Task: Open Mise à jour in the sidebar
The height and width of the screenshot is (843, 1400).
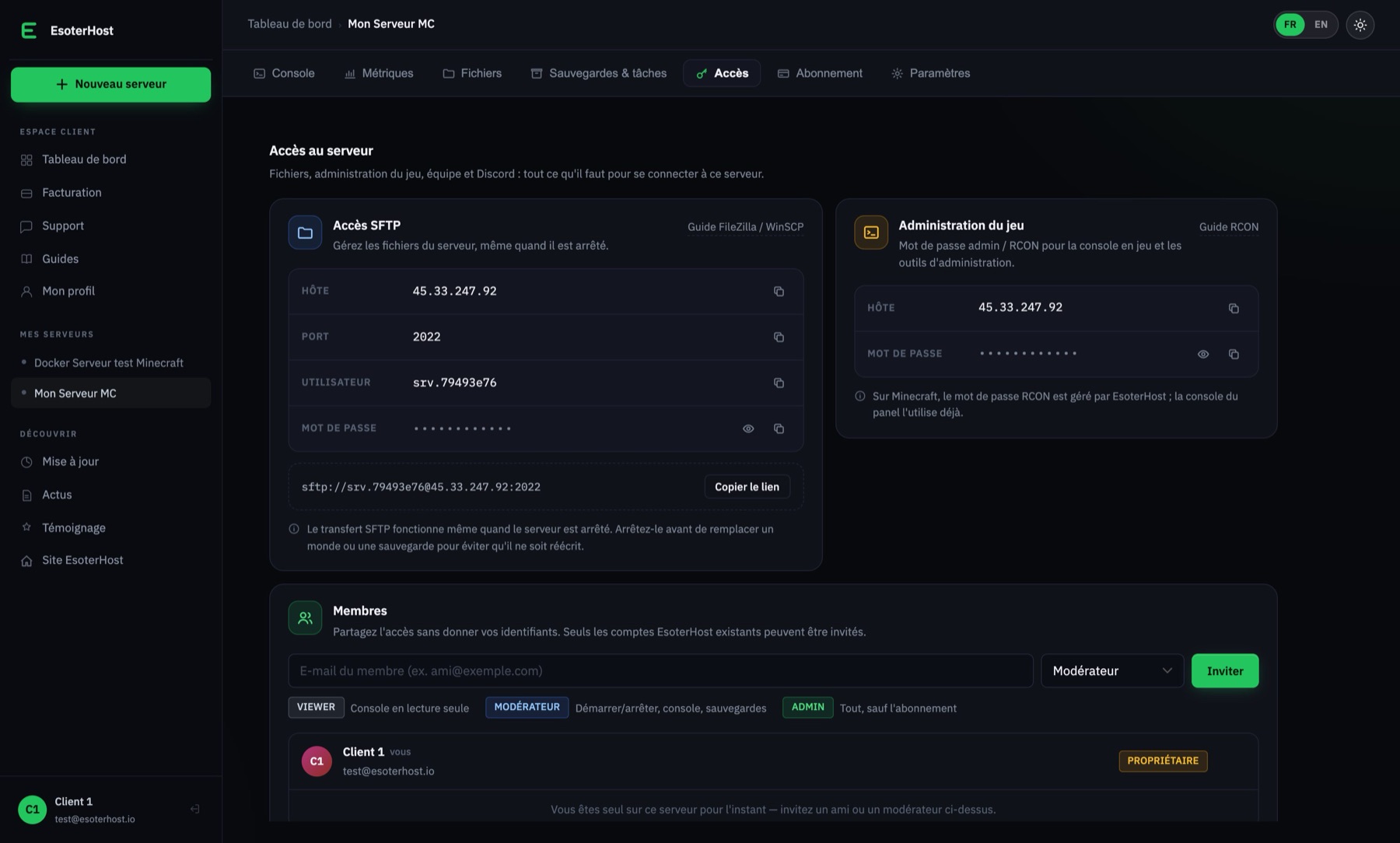Action: click(110, 462)
